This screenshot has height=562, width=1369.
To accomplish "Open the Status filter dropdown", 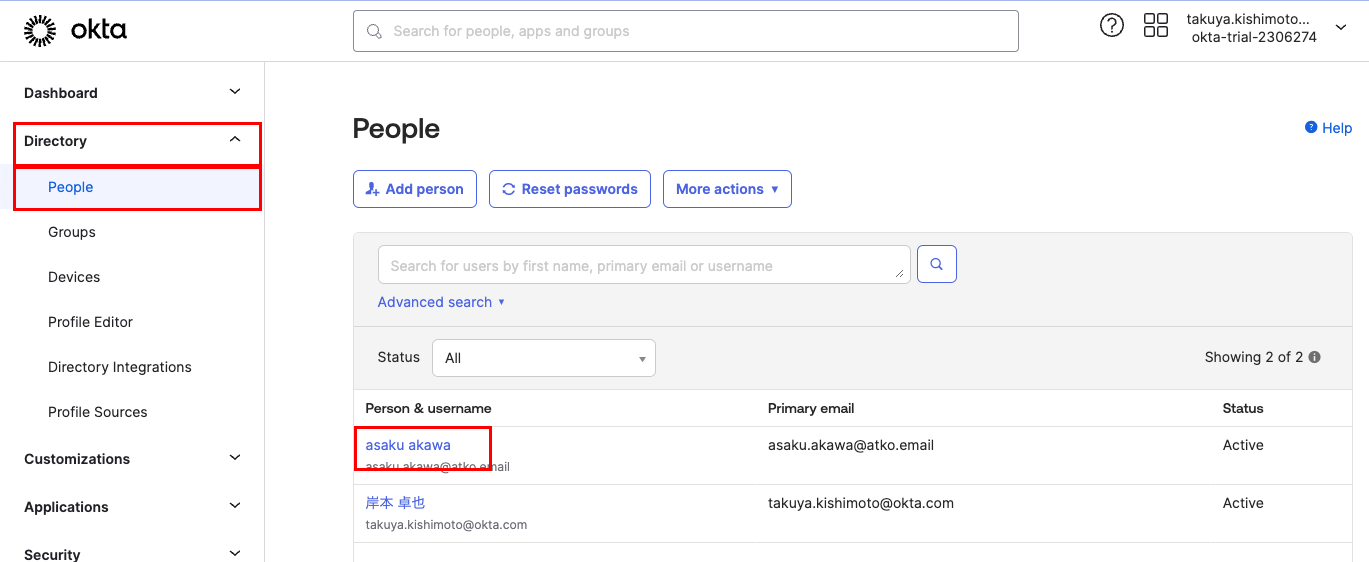I will (x=543, y=358).
